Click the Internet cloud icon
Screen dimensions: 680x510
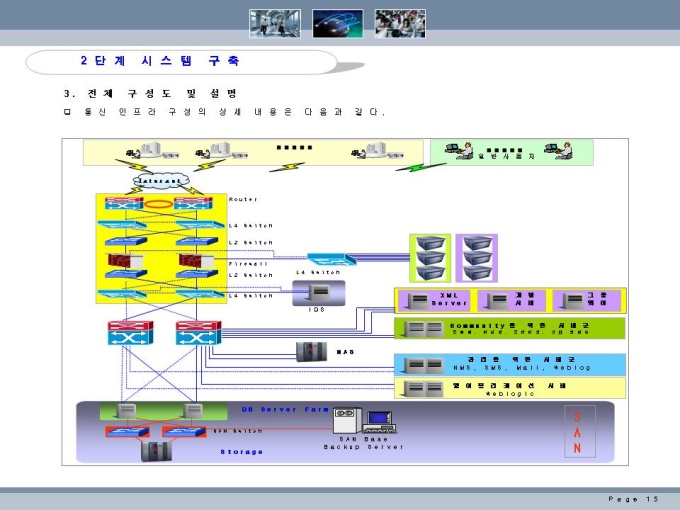(161, 180)
